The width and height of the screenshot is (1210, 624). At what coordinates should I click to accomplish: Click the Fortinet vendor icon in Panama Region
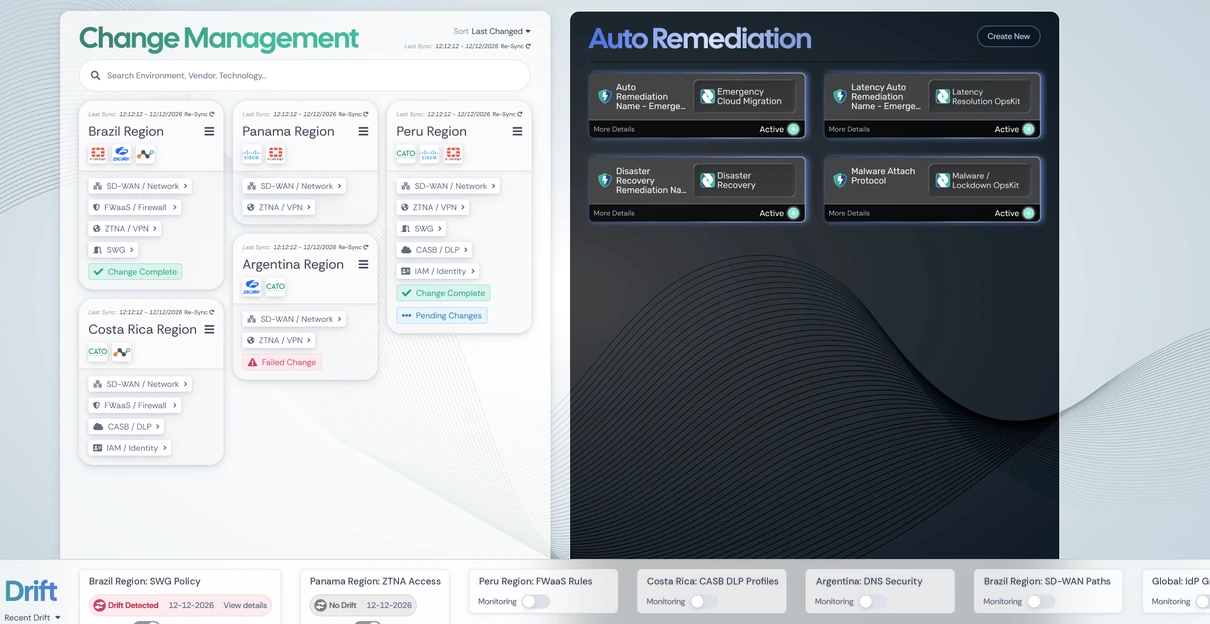tap(276, 154)
